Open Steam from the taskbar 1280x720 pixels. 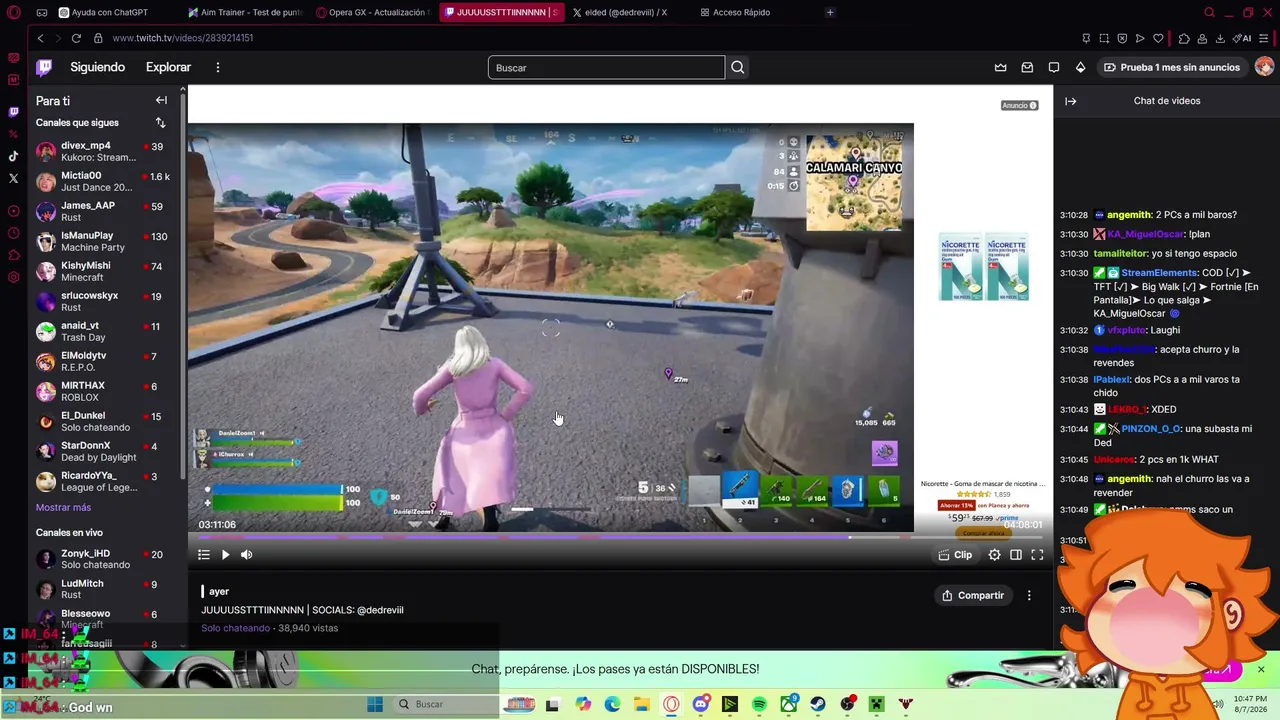coord(818,704)
